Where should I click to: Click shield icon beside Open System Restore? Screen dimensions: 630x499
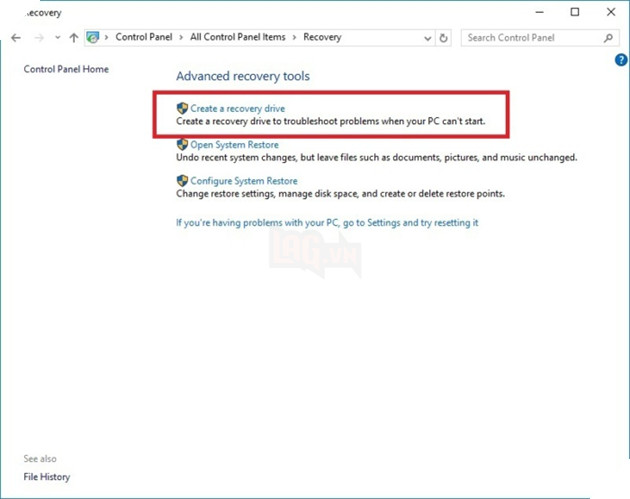tap(182, 144)
